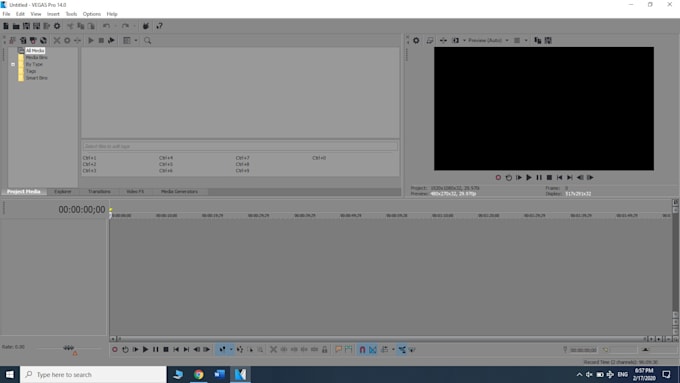The height and width of the screenshot is (383, 680).
Task: Open the Views dropdown arrow in Project Media
Action: [136, 40]
